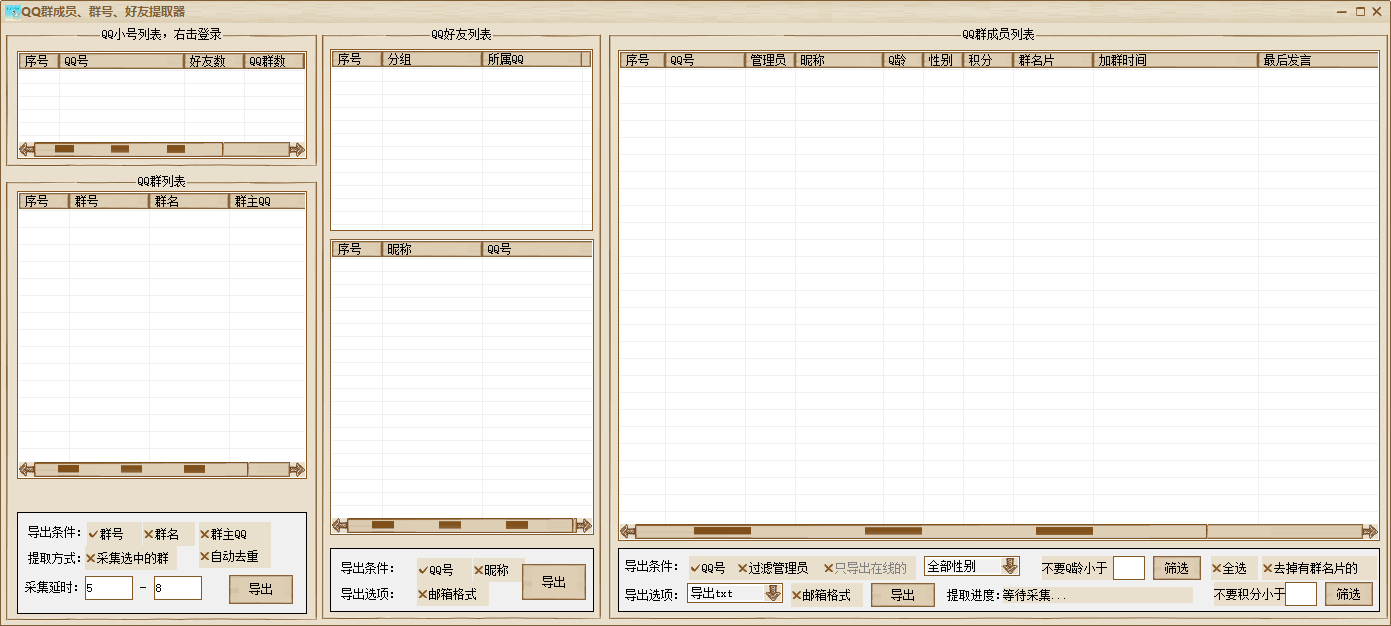Image resolution: width=1391 pixels, height=626 pixels.
Task: Click right scroll arrow in QQ群成员列表
Action: point(1369,531)
